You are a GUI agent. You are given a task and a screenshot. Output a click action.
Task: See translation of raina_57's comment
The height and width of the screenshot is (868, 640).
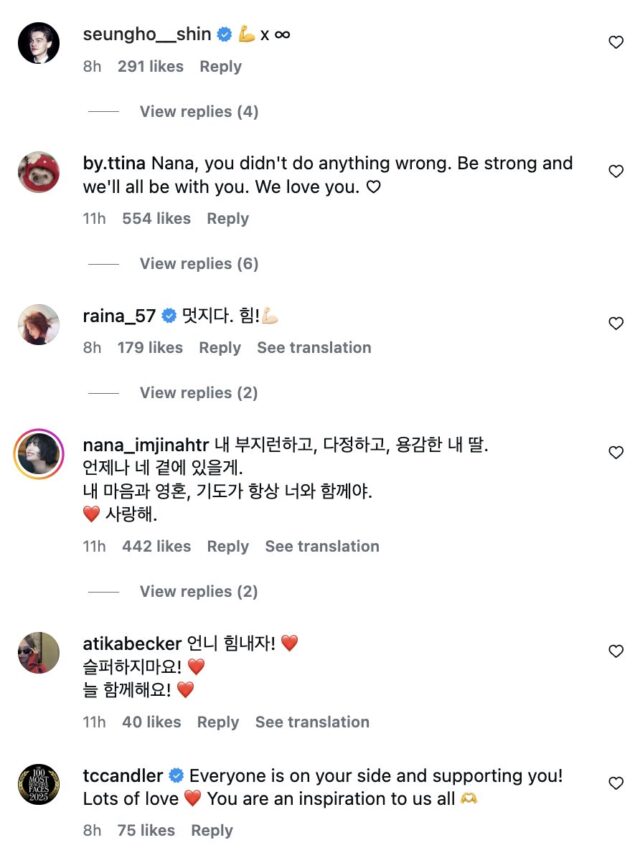coord(314,347)
